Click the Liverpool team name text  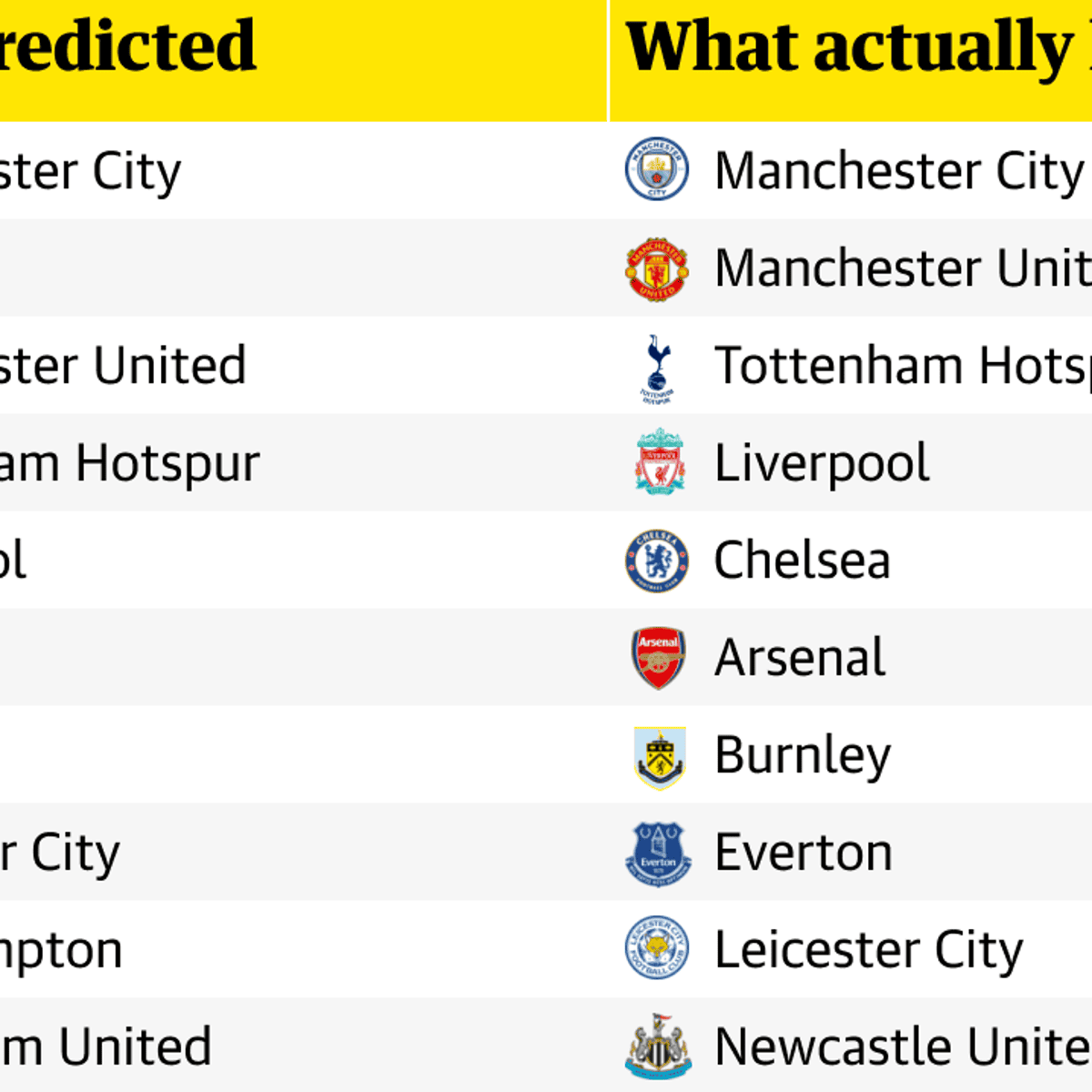[822, 463]
